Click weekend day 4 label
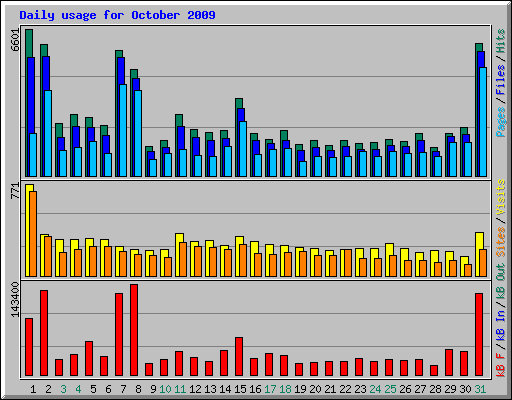 click(x=78, y=389)
